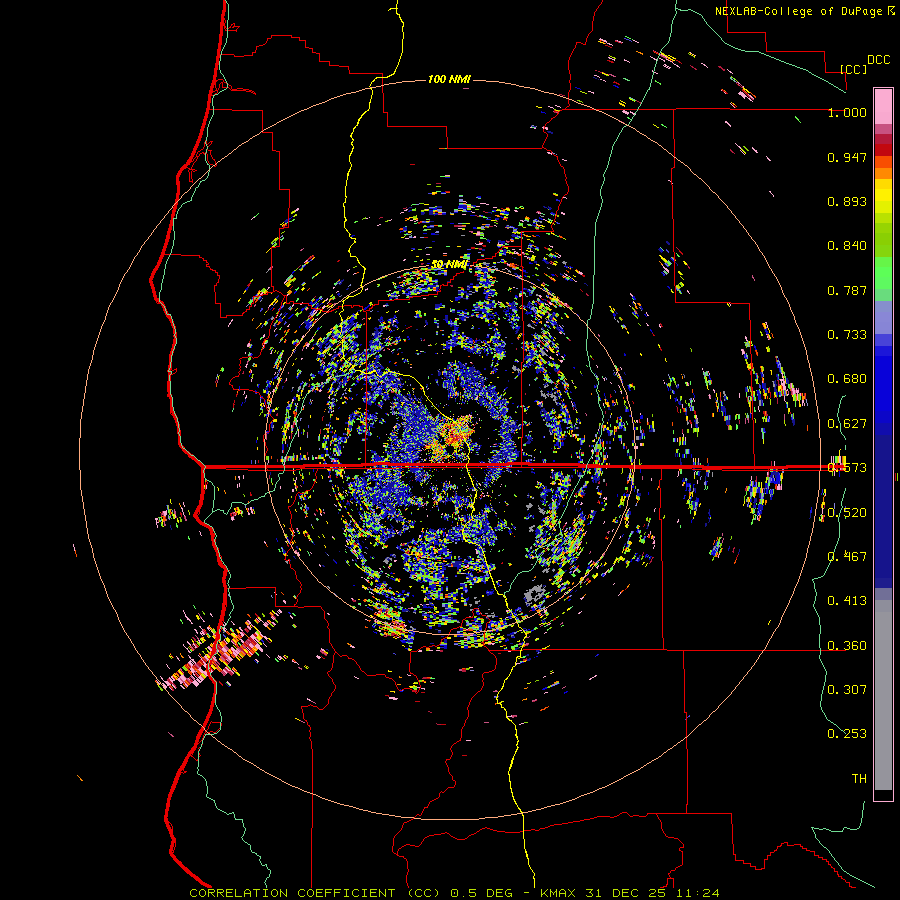900x900 pixels.
Task: Pick the periwinkle swatch on the color bar
Action: click(883, 317)
